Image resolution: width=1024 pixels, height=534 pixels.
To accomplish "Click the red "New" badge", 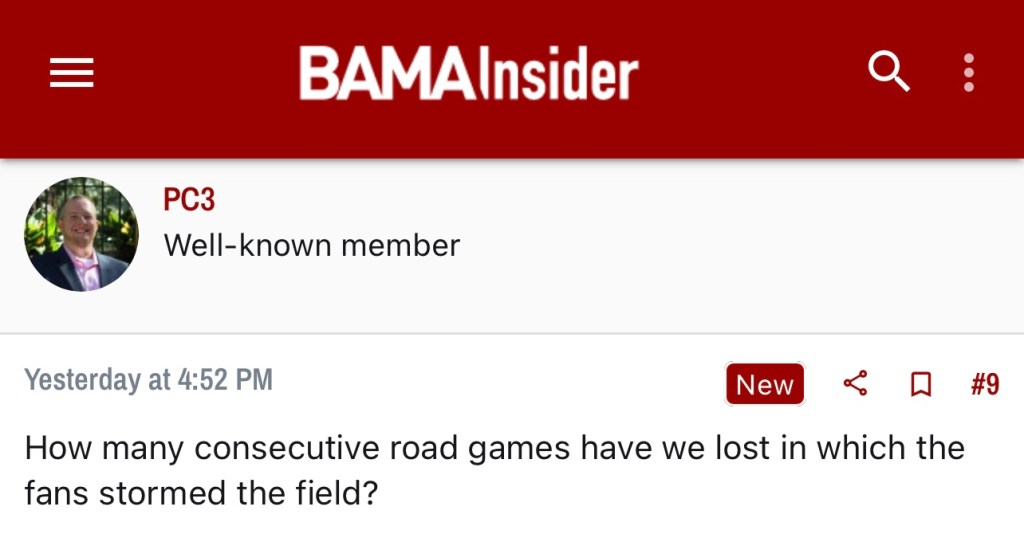I will (765, 384).
